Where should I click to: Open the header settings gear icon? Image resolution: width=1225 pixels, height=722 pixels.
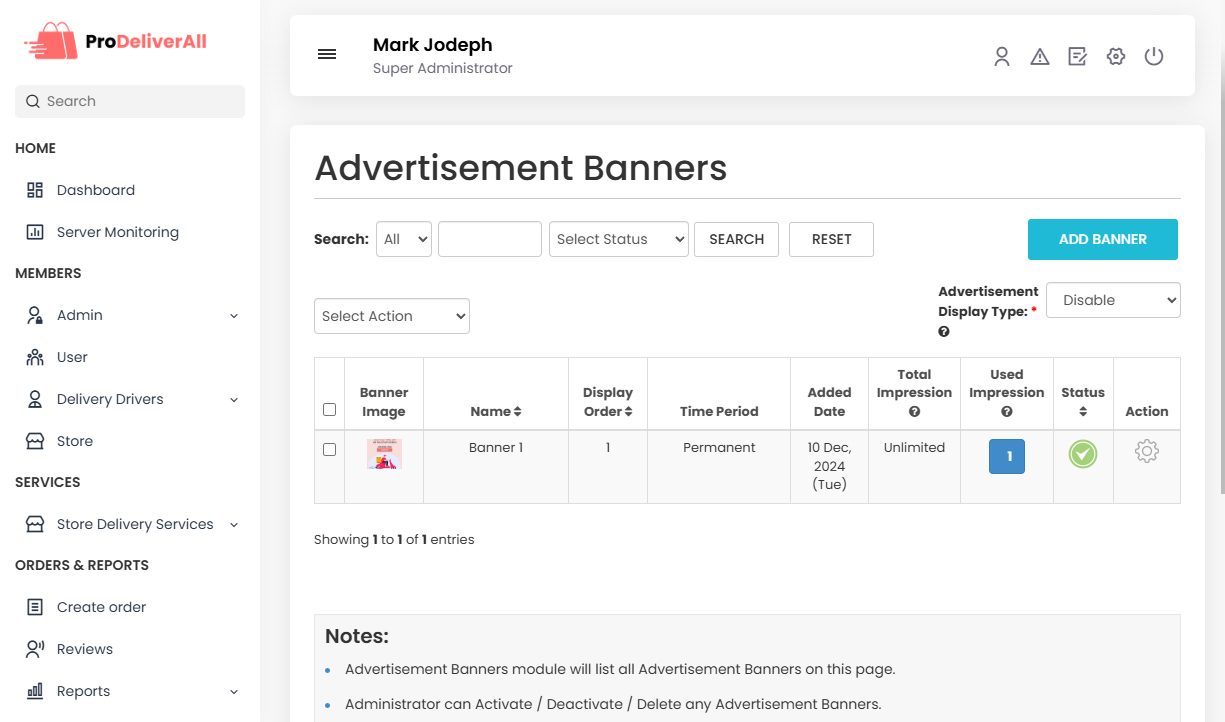click(1116, 56)
